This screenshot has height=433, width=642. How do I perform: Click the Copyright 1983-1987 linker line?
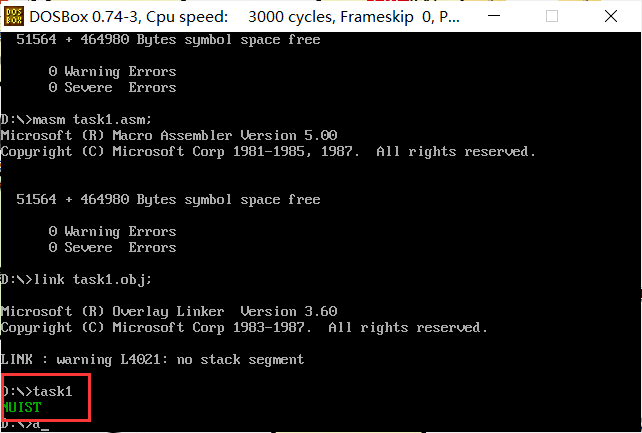click(244, 327)
